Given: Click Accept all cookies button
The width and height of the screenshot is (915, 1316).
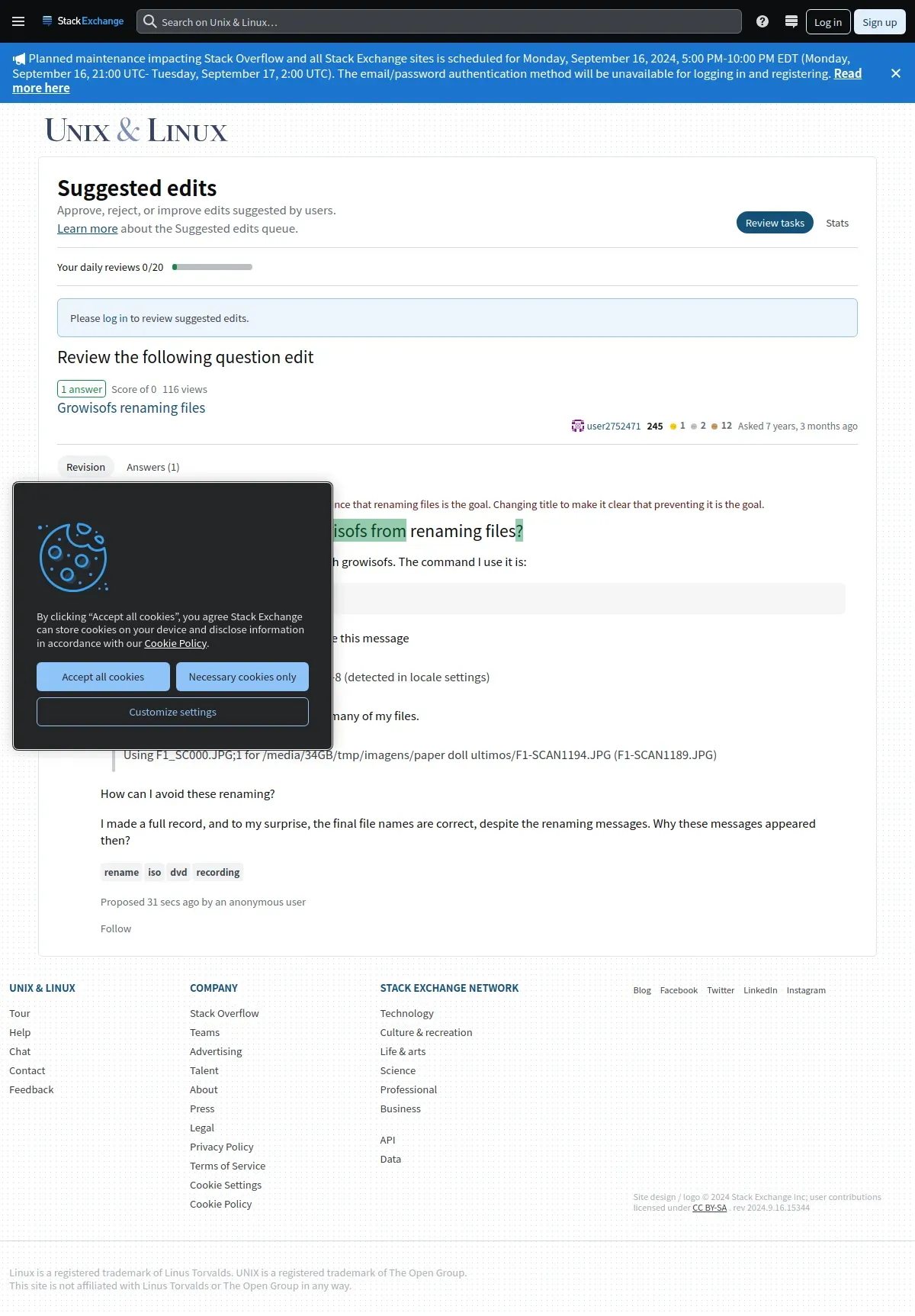Looking at the screenshot, I should pyautogui.click(x=103, y=677).
